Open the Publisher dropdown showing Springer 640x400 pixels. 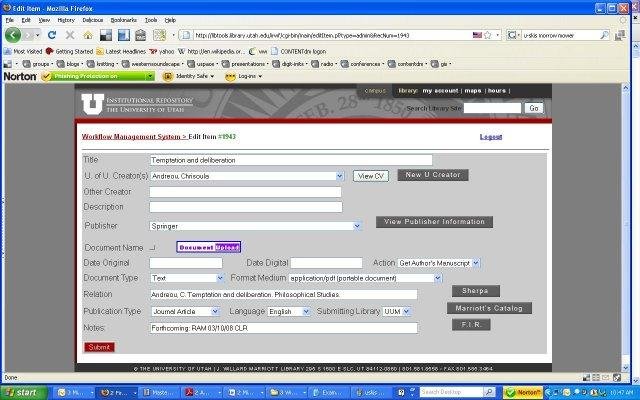(x=256, y=226)
